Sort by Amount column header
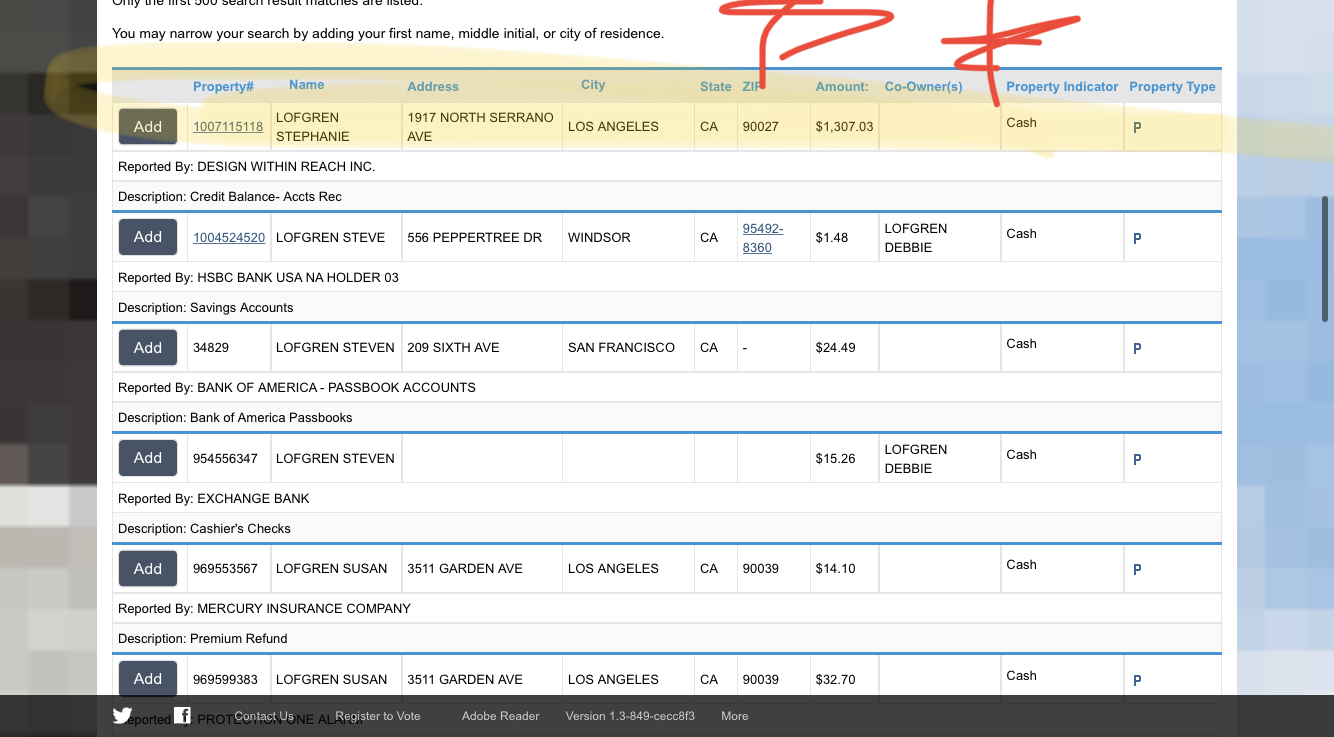 click(842, 87)
